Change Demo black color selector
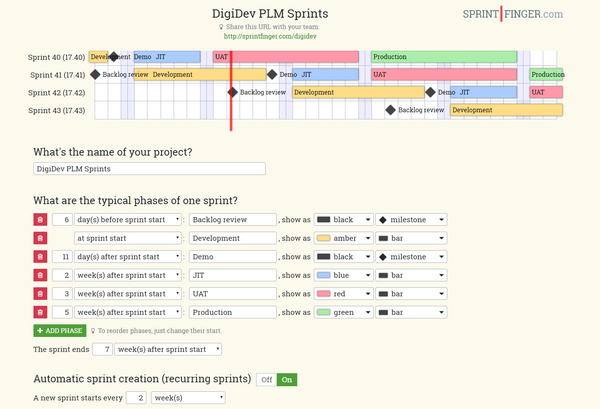The height and width of the screenshot is (409, 600). 344,257
